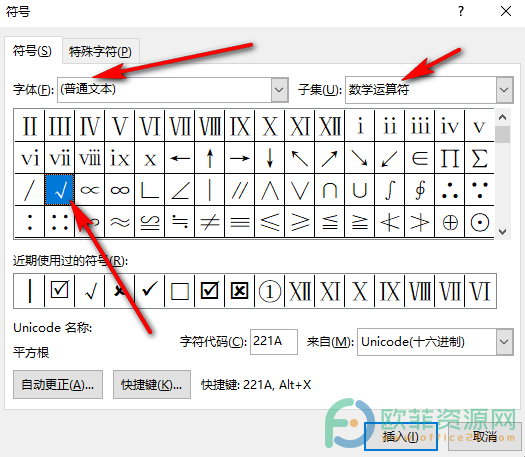The image size is (525, 457).
Task: Choose the proportional-to symbol
Action: pyautogui.click(x=90, y=190)
